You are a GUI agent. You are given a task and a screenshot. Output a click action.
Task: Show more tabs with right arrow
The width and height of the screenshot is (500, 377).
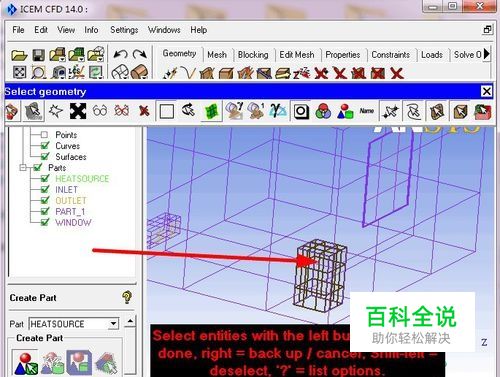coord(487,54)
